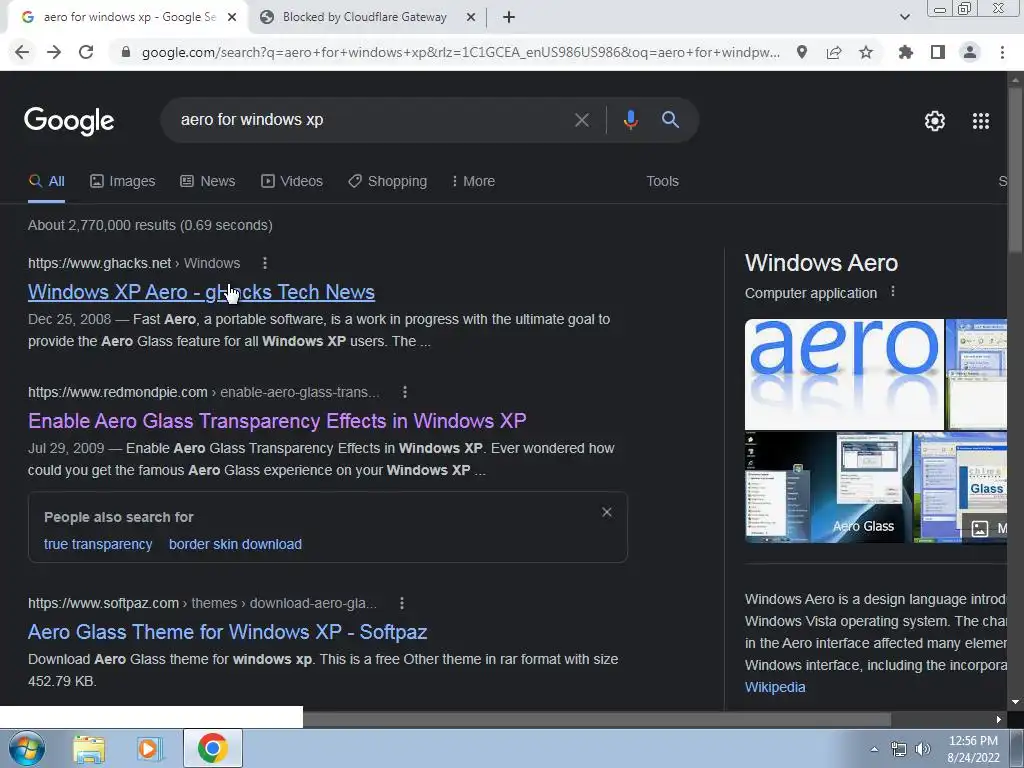Launch Windows Media Player from taskbar
Screen dimensions: 1024x768
149,748
